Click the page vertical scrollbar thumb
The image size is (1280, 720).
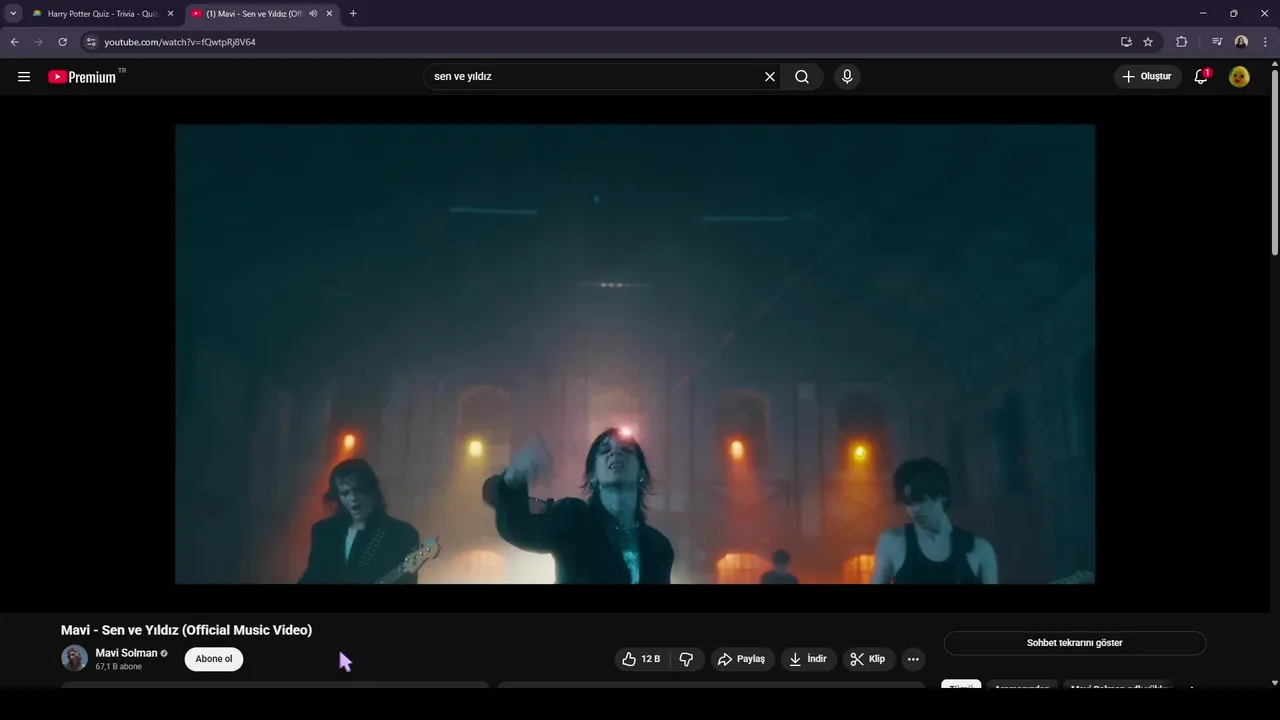click(x=1275, y=162)
